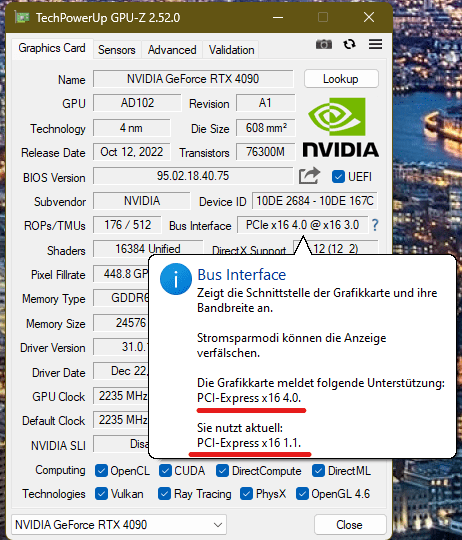Click the Die Size field 608 mm²
The image size is (462, 540).
point(265,128)
